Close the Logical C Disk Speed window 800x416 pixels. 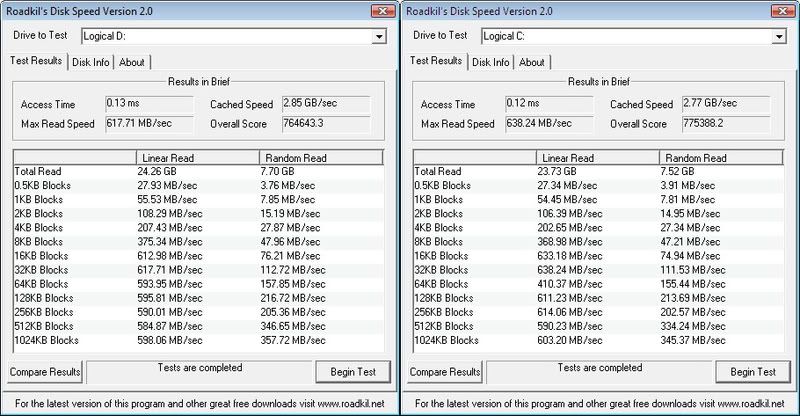pos(783,11)
